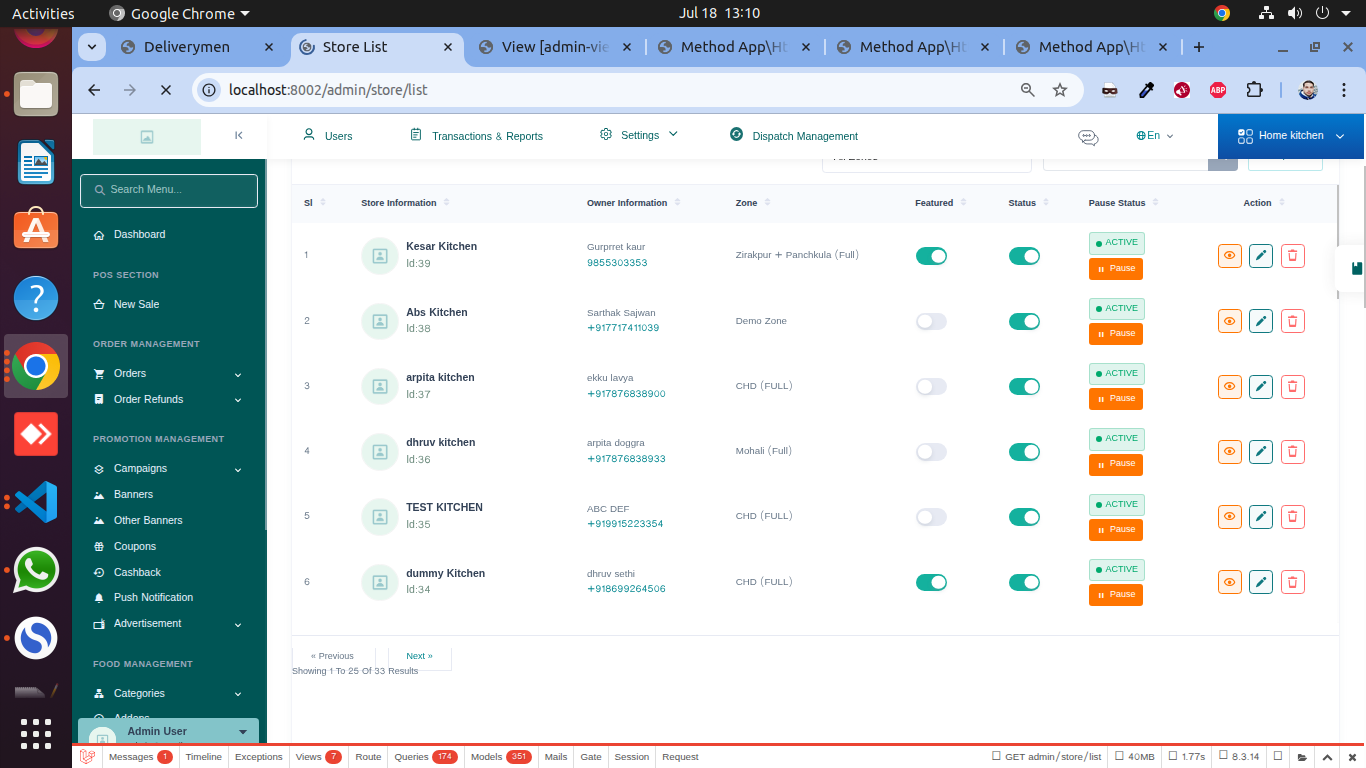
Task: Expand the Settings dropdown in top navigation
Action: [639, 135]
